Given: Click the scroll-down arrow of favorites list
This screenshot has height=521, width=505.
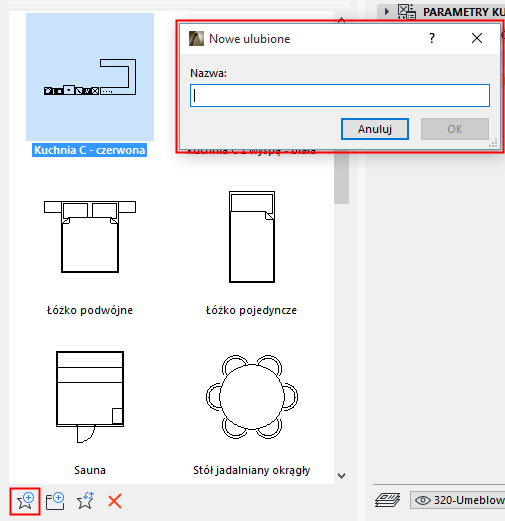Looking at the screenshot, I should point(341,476).
